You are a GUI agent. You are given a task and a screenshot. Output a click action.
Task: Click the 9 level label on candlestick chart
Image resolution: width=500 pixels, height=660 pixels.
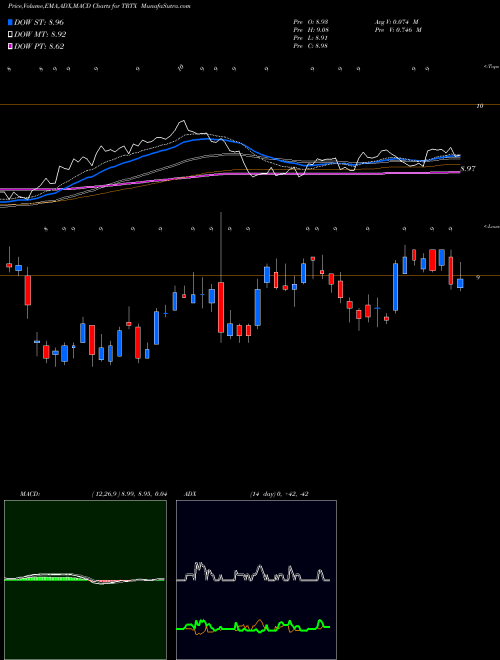point(478,277)
